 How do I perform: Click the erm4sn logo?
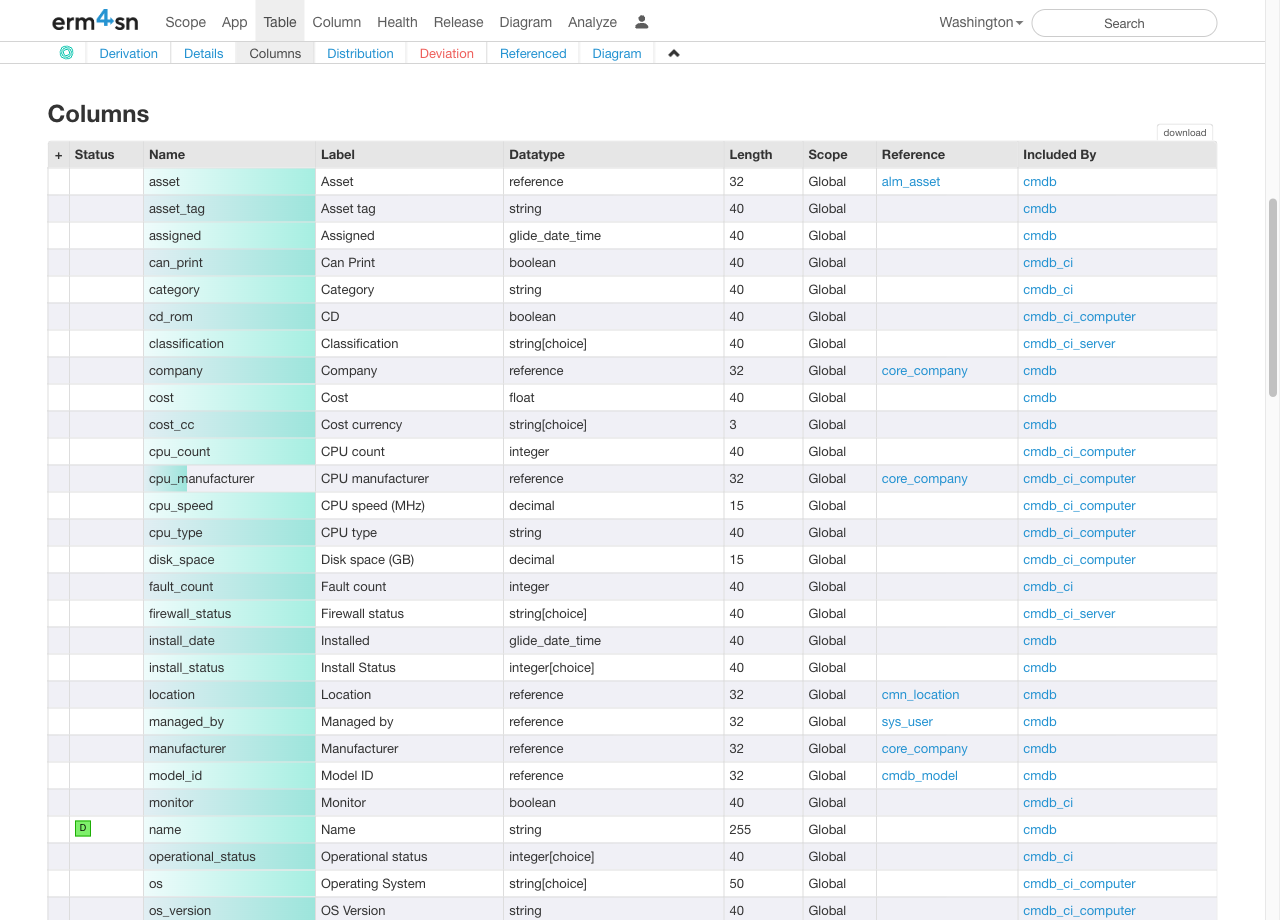click(95, 21)
